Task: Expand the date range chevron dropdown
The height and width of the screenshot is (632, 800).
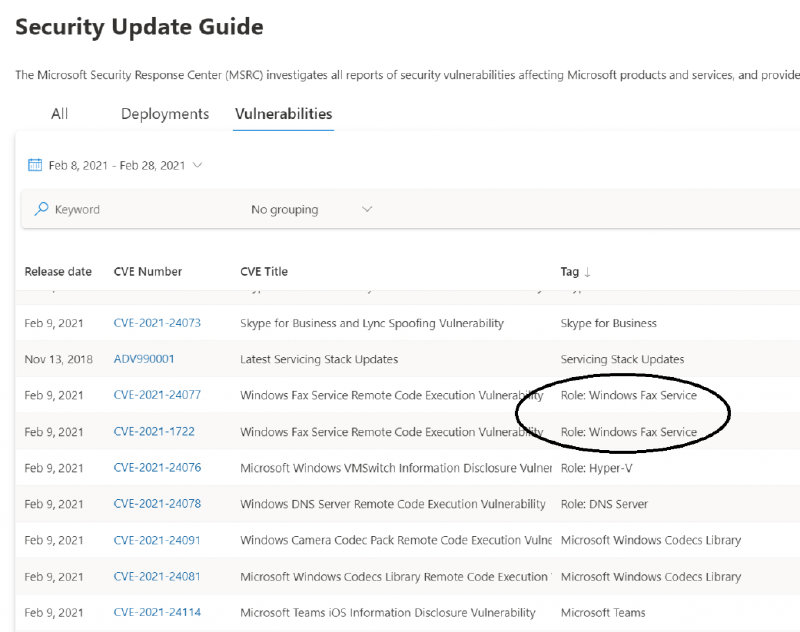Action: click(197, 165)
